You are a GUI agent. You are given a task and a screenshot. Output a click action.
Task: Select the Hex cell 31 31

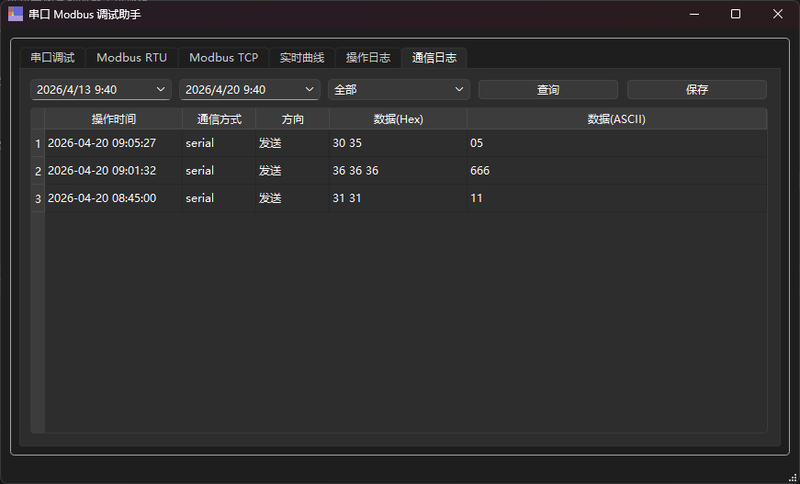click(x=398, y=198)
